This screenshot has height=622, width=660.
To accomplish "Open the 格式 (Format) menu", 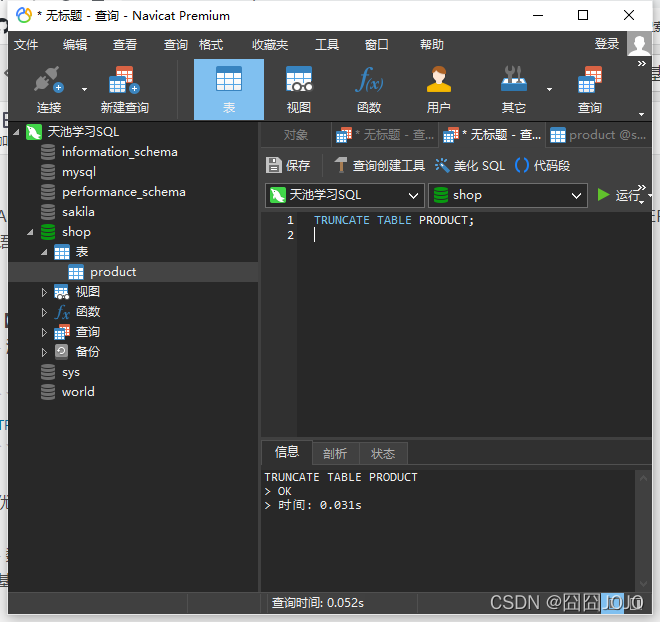I will click(x=211, y=44).
